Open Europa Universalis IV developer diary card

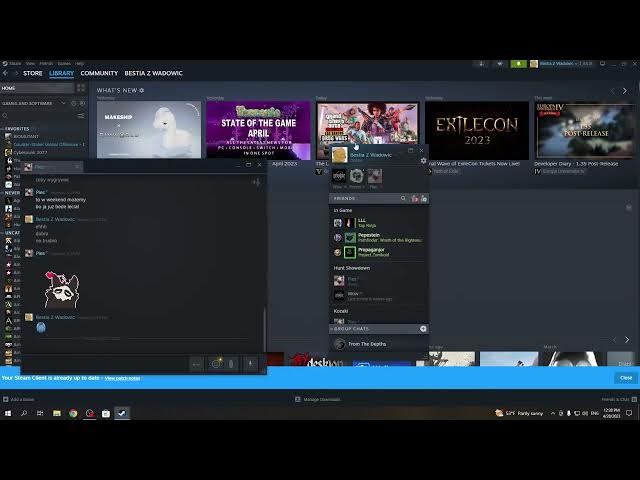coord(586,130)
